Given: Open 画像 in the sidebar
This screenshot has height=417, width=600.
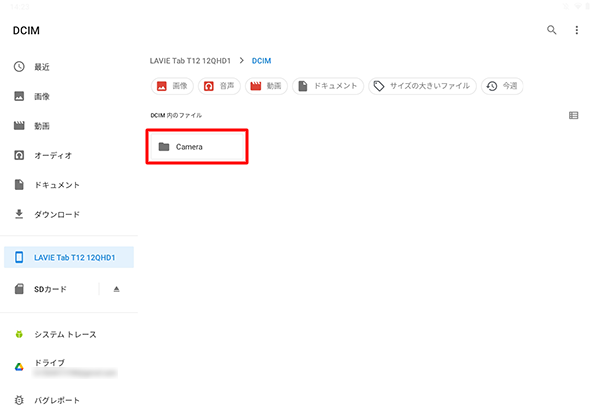Looking at the screenshot, I should 69,96.
